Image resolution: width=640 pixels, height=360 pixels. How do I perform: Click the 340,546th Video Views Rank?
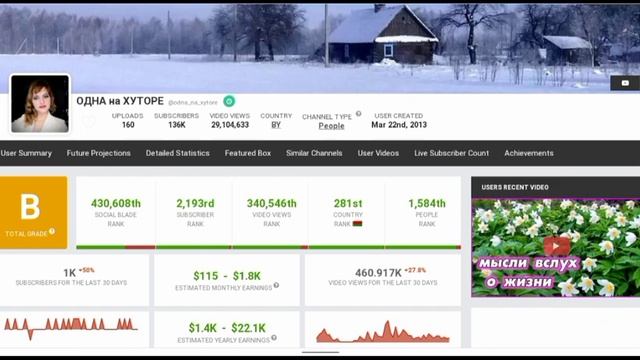point(272,203)
